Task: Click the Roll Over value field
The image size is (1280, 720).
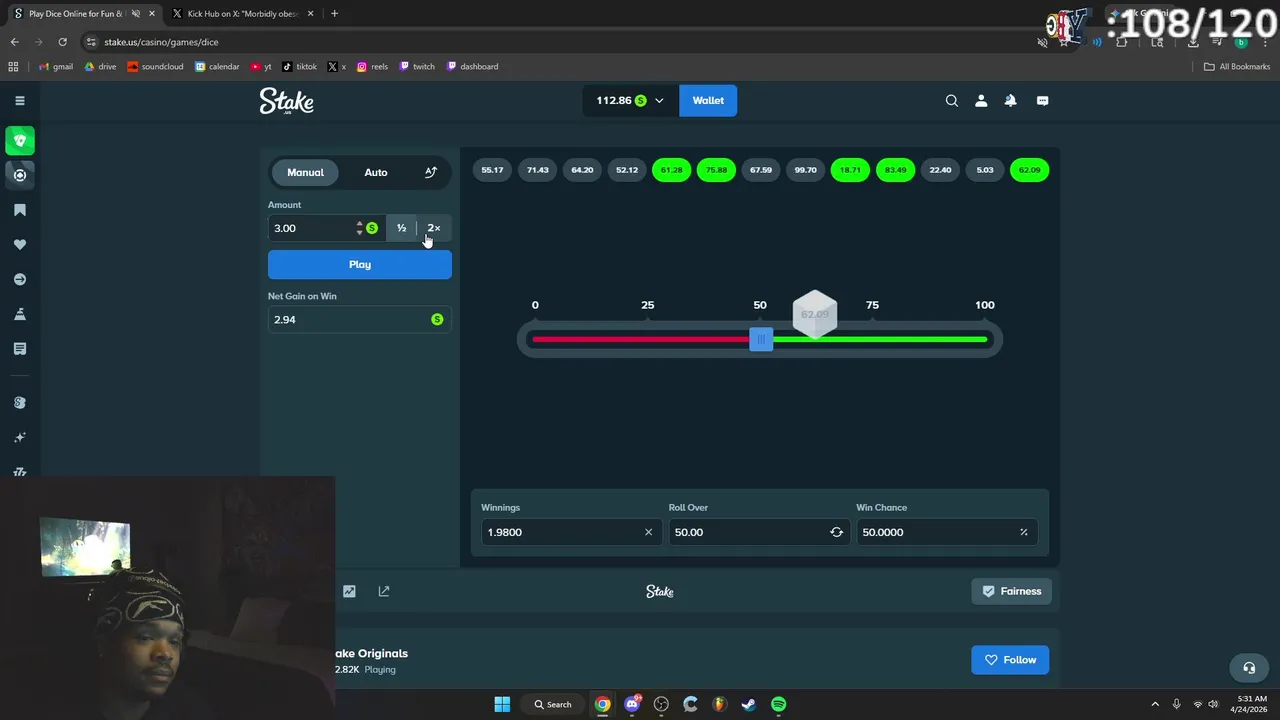Action: pos(759,532)
